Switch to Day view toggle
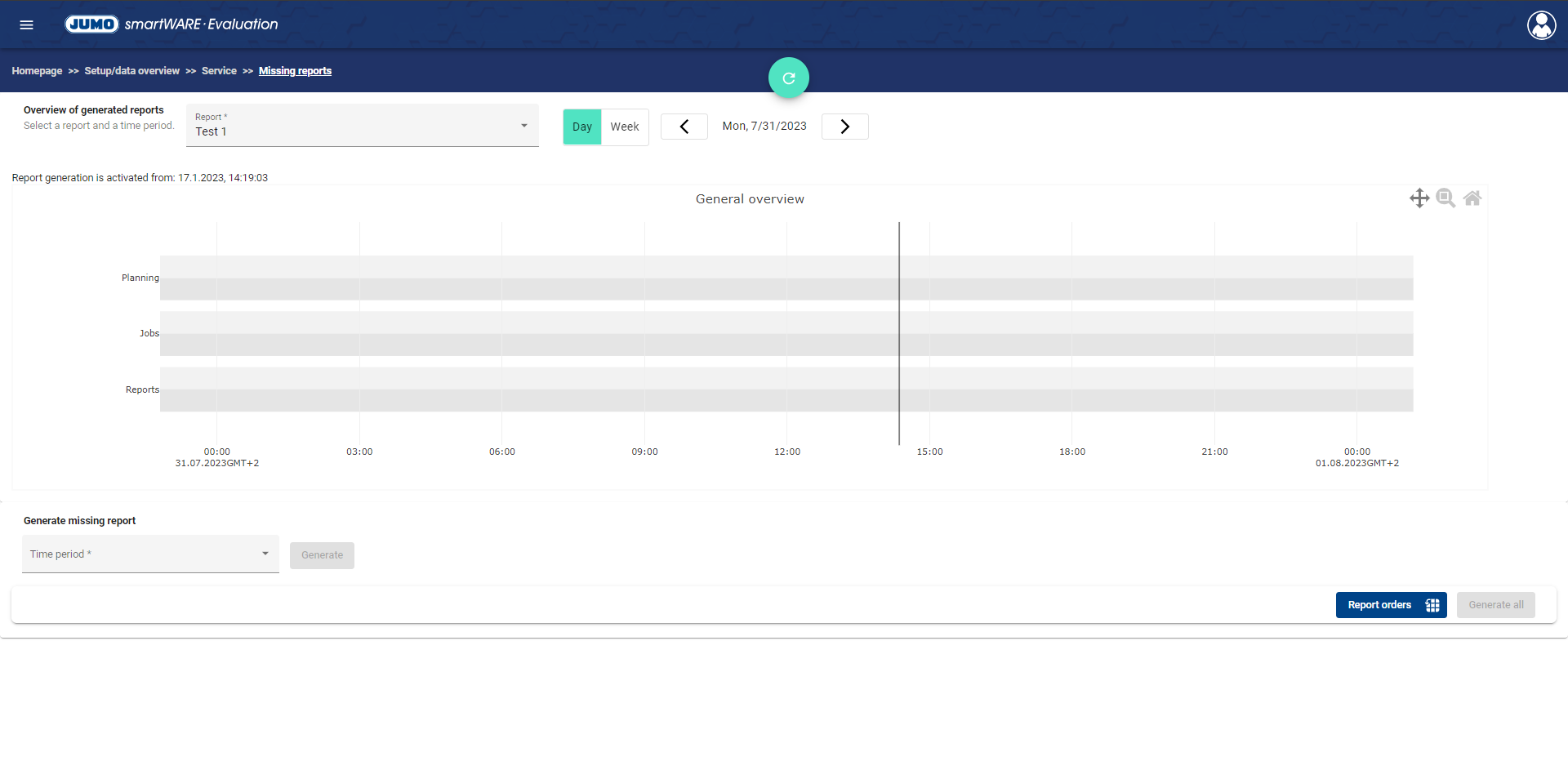 (581, 127)
